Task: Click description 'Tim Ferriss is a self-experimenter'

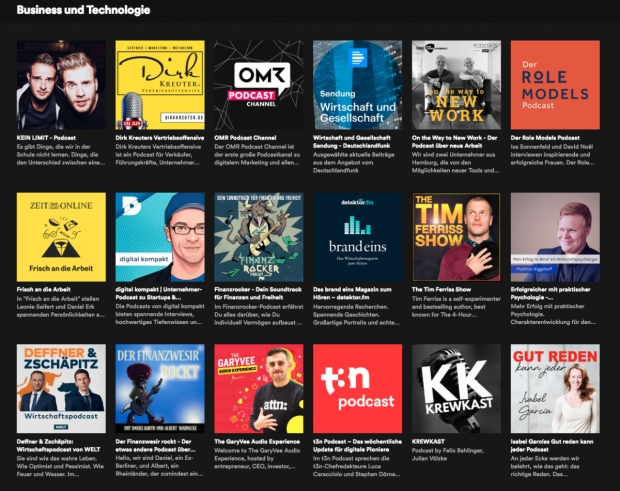Action: pyautogui.click(x=456, y=307)
